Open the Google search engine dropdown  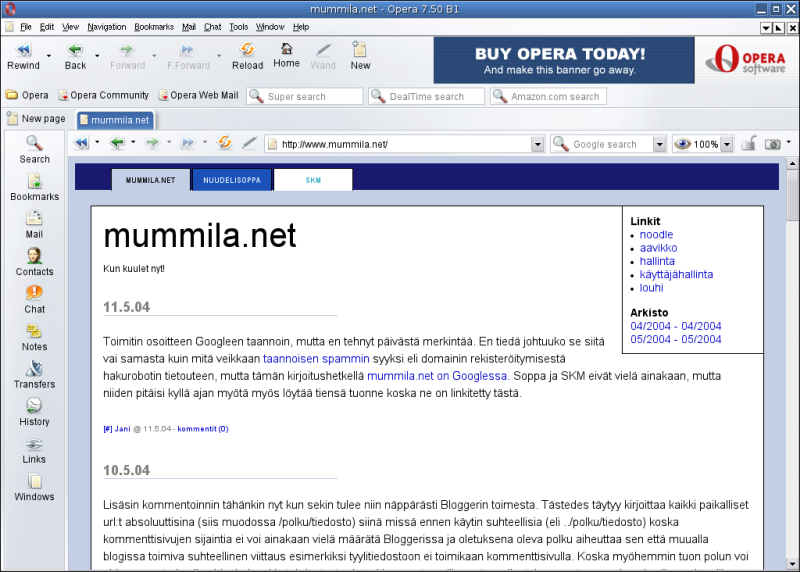pos(659,144)
